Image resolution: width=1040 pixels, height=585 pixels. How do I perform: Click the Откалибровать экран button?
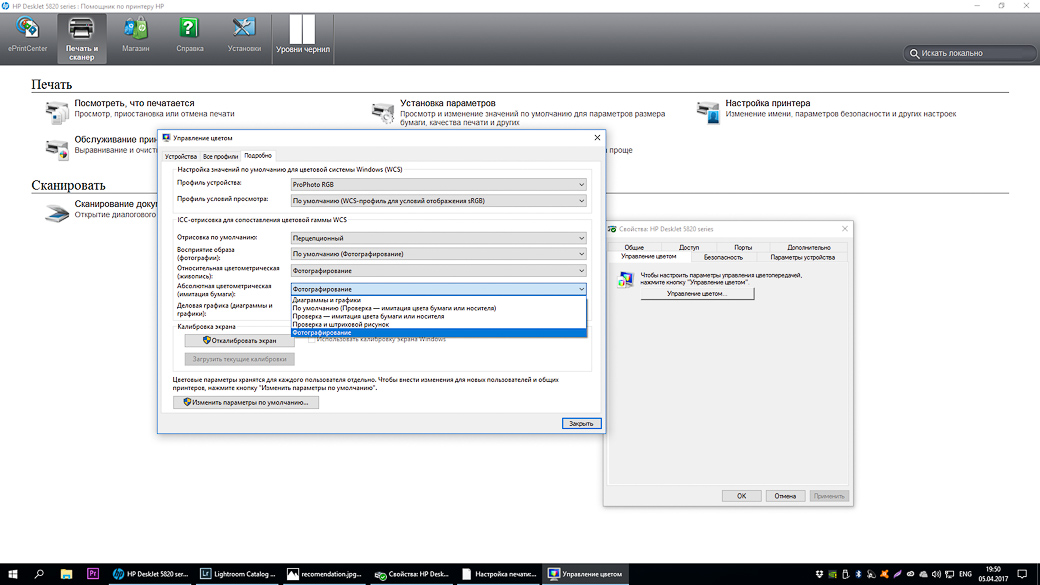(x=239, y=340)
